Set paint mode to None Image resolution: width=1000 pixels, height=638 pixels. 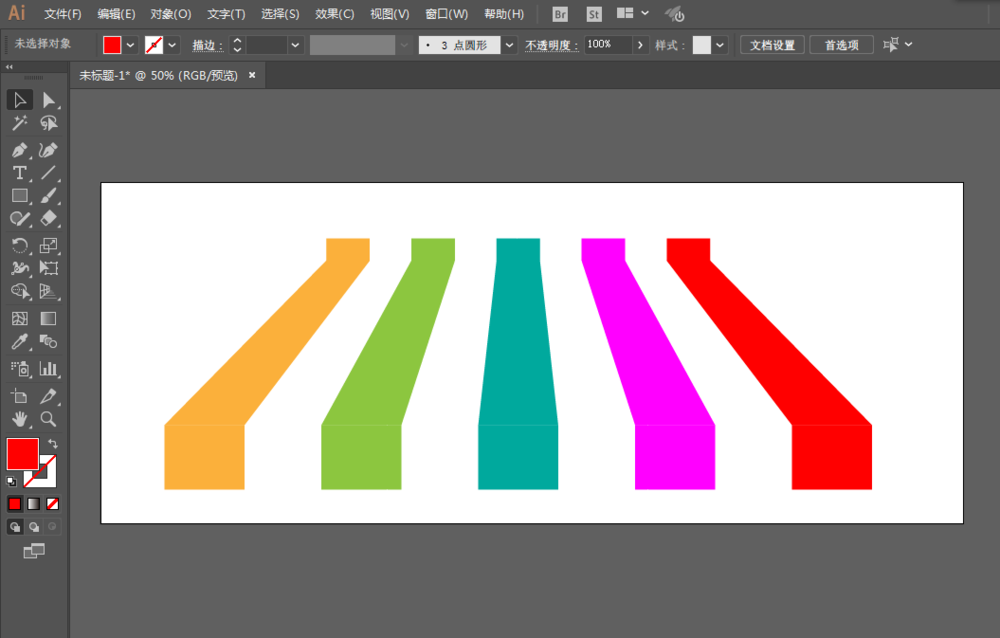[x=52, y=504]
